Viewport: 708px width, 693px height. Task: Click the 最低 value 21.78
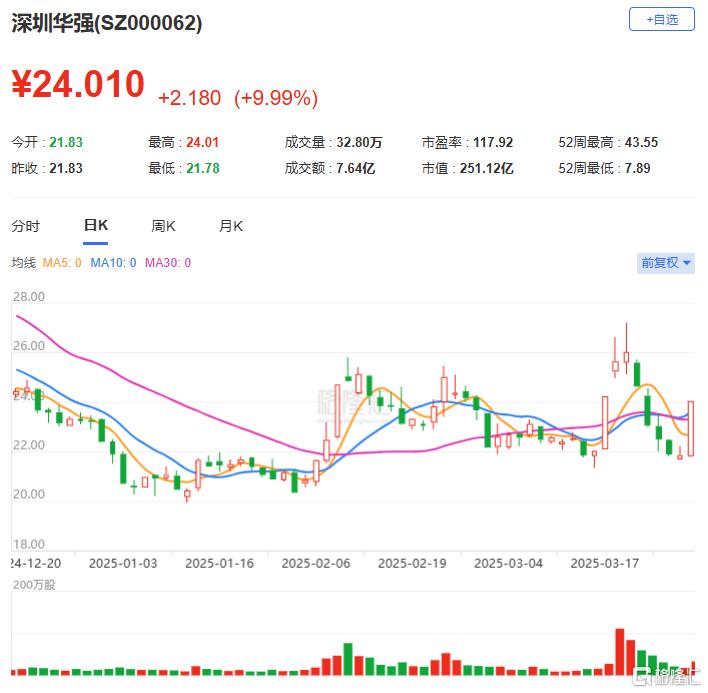(x=203, y=168)
